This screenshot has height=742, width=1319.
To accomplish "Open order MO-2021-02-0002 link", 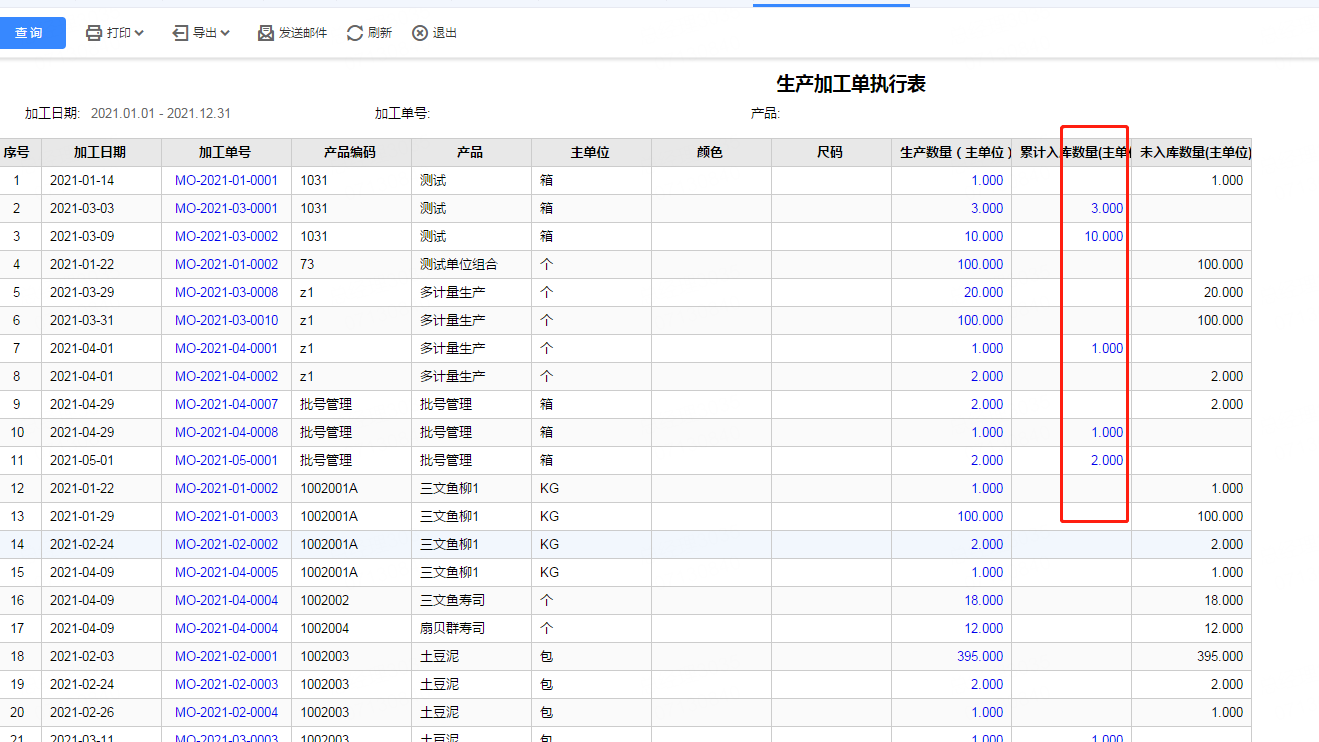I will coord(226,545).
